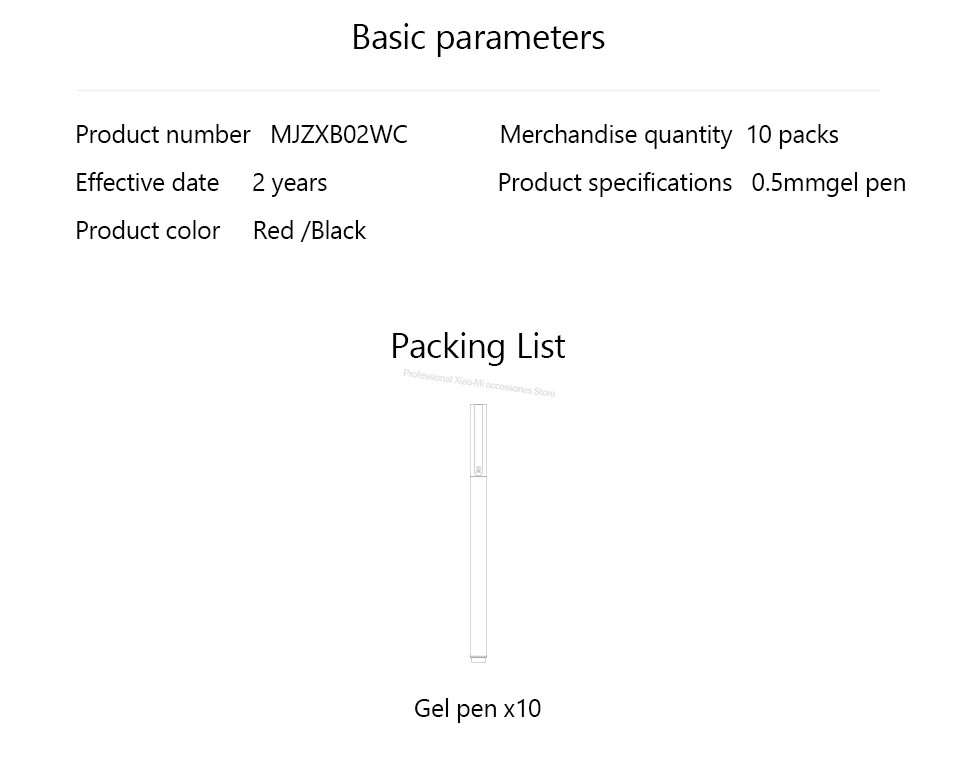Click the Effective date label
Viewport: 958px width, 769px height.
(x=147, y=182)
